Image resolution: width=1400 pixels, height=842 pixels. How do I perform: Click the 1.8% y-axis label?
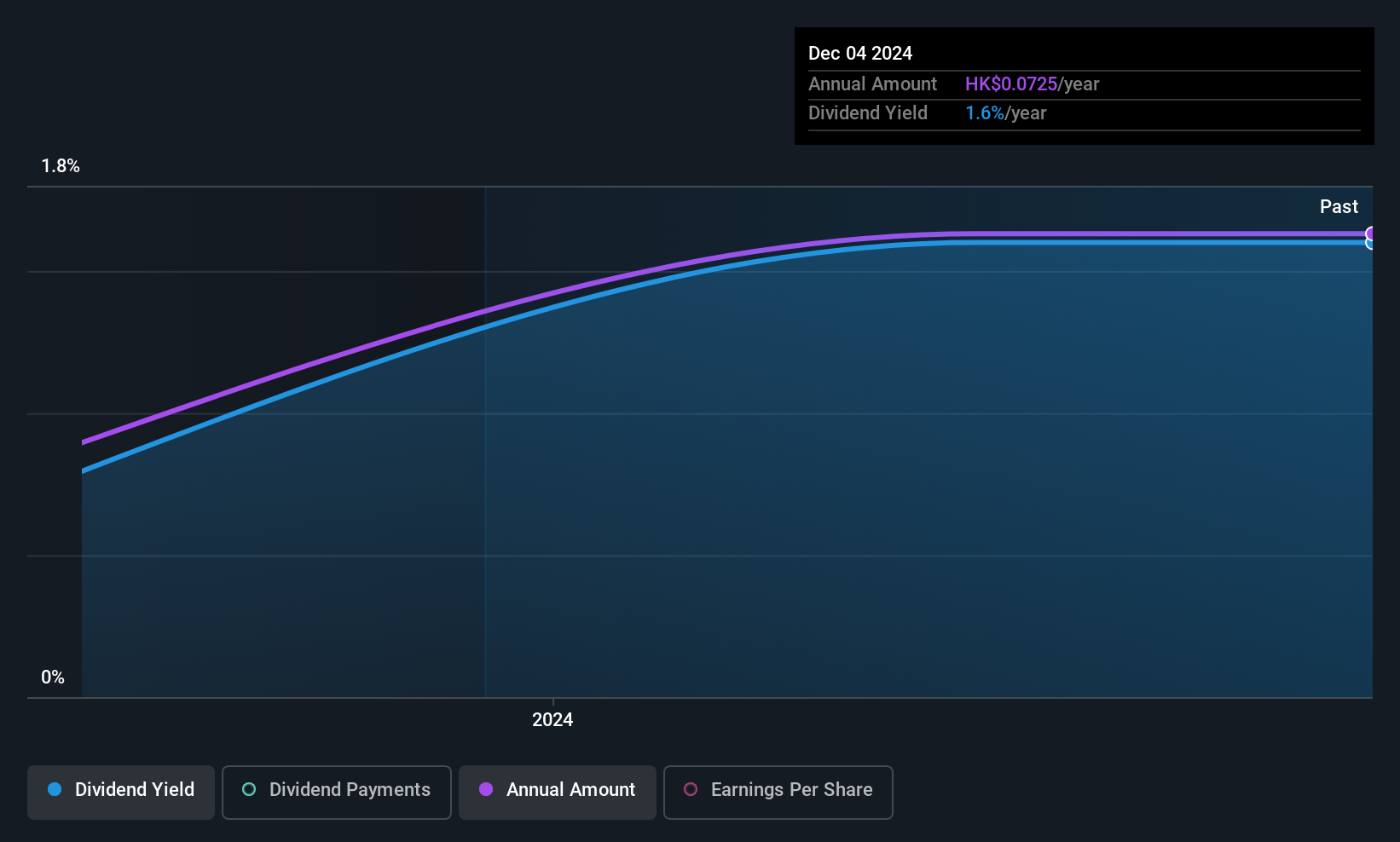pos(61,166)
